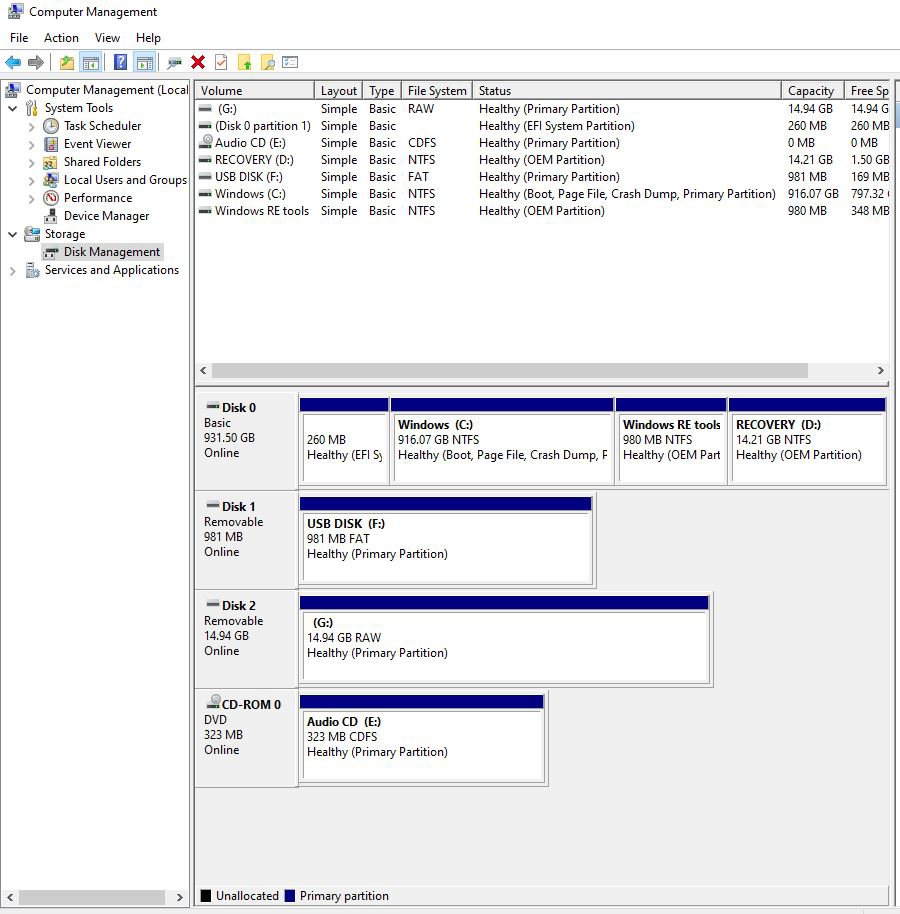Click the red X Delete icon

click(198, 62)
